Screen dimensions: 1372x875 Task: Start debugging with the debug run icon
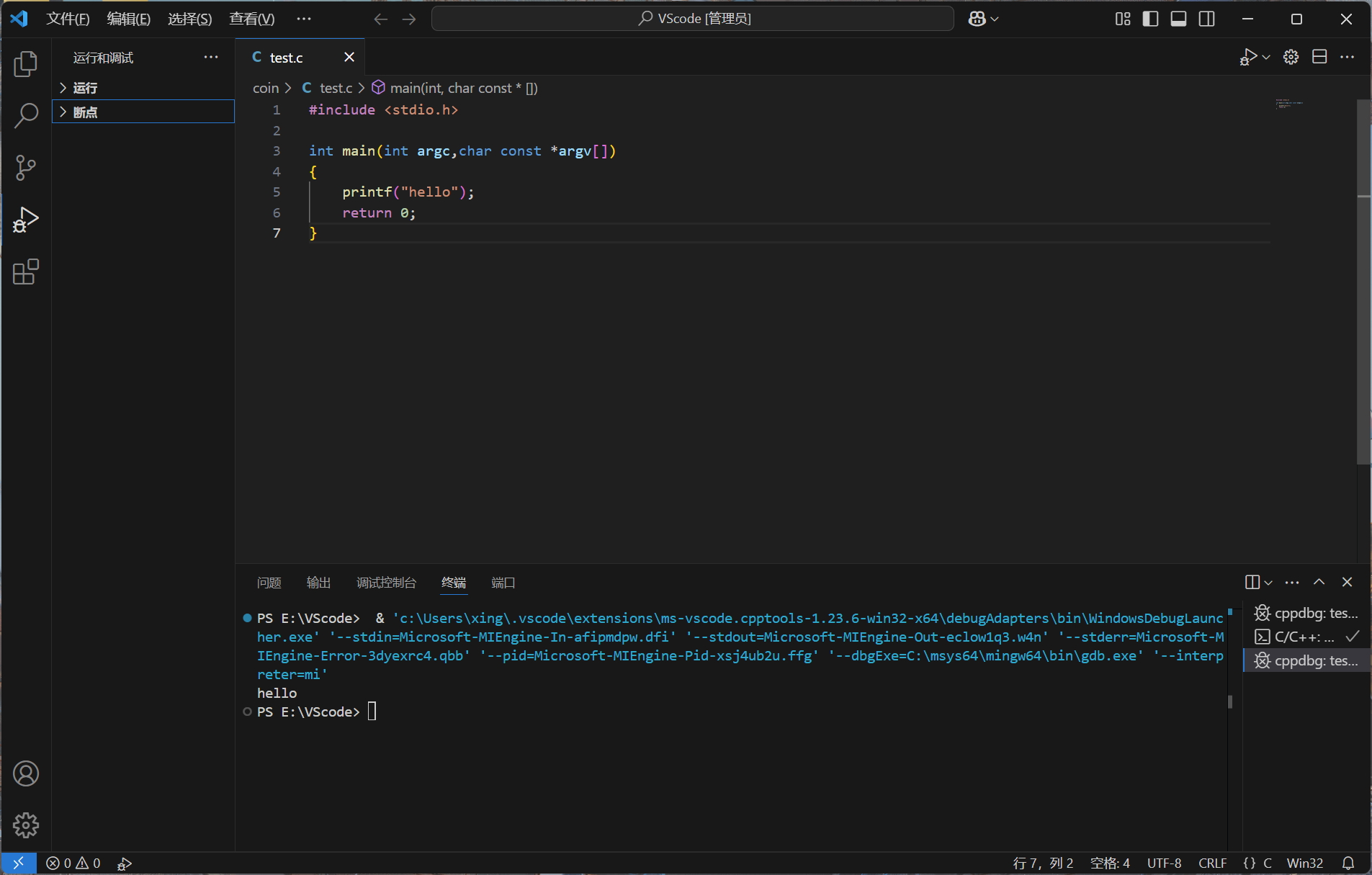1248,57
